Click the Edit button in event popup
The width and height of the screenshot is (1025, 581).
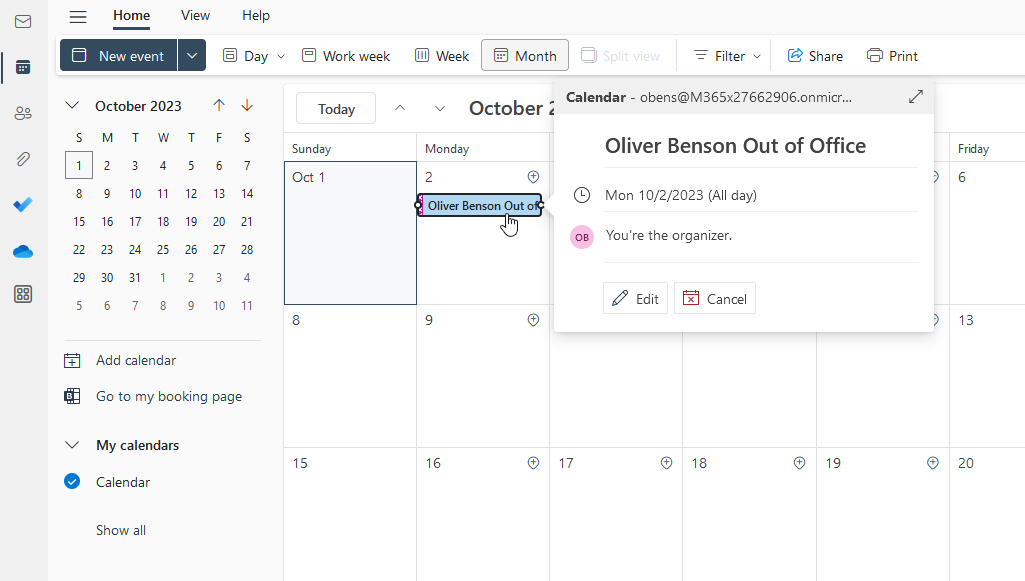click(635, 298)
